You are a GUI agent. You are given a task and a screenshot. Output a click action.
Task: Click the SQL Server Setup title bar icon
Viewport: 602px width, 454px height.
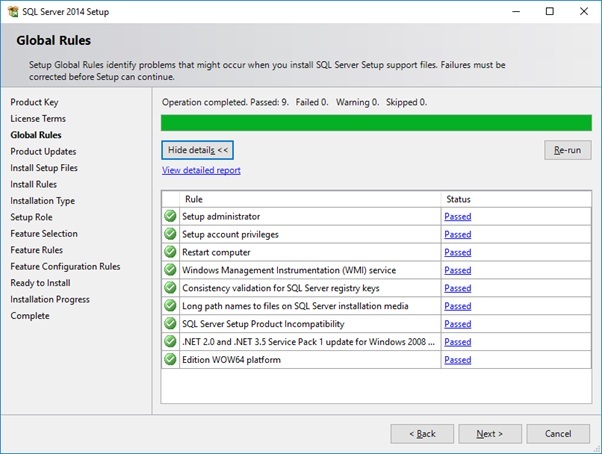coord(13,12)
